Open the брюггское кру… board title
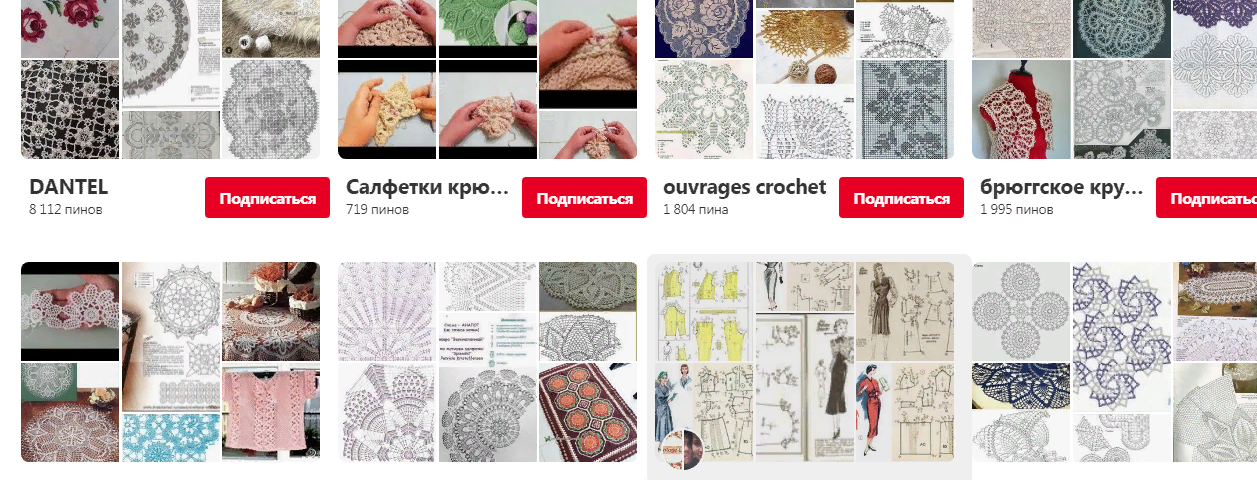The width and height of the screenshot is (1257, 480). [1062, 187]
